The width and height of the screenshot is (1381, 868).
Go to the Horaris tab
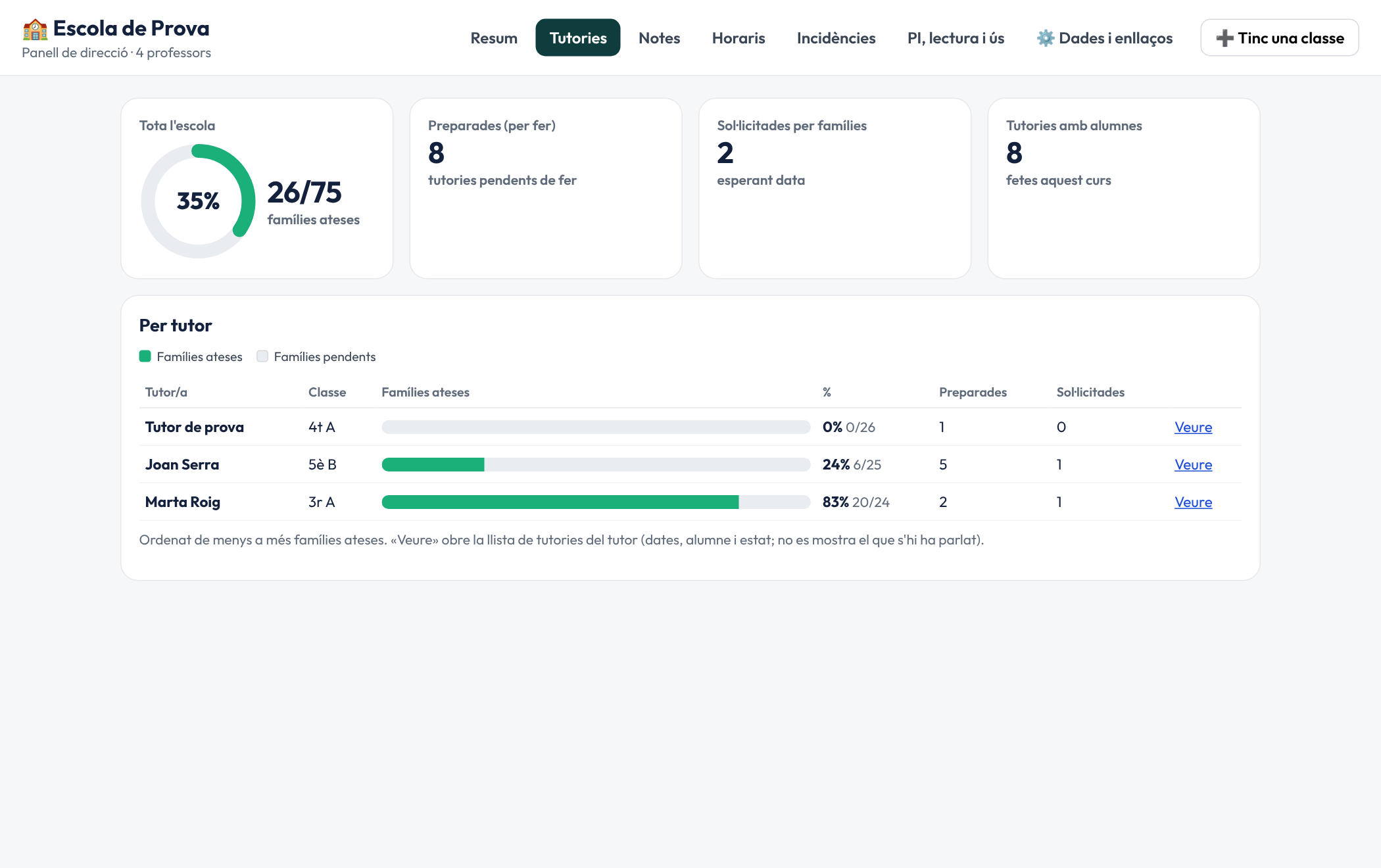[739, 38]
